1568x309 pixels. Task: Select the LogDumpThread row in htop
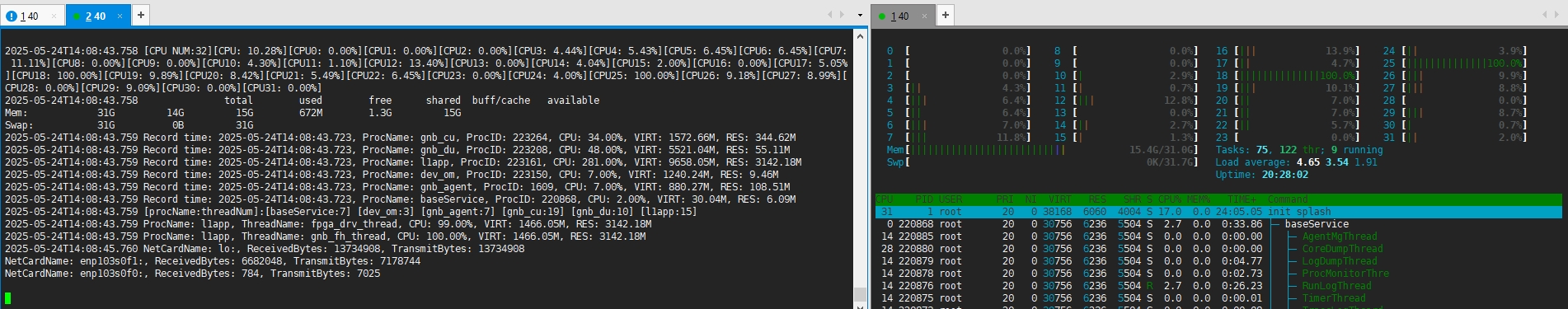pos(1218,261)
